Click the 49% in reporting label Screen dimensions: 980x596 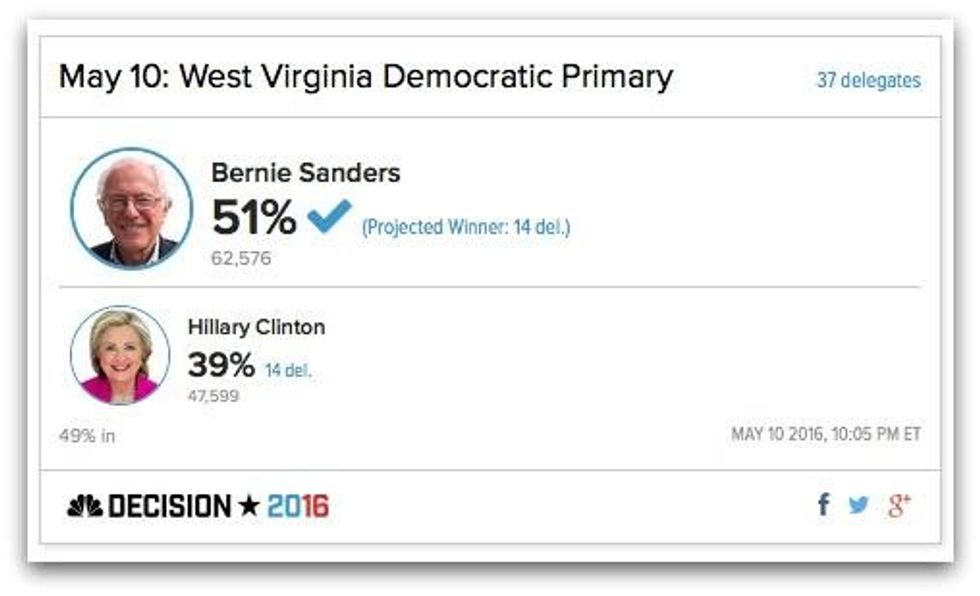coord(87,435)
